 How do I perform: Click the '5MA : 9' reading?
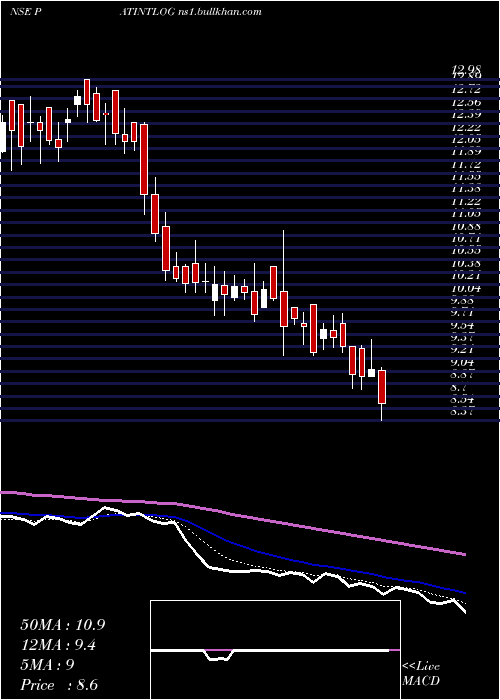click(x=47, y=664)
